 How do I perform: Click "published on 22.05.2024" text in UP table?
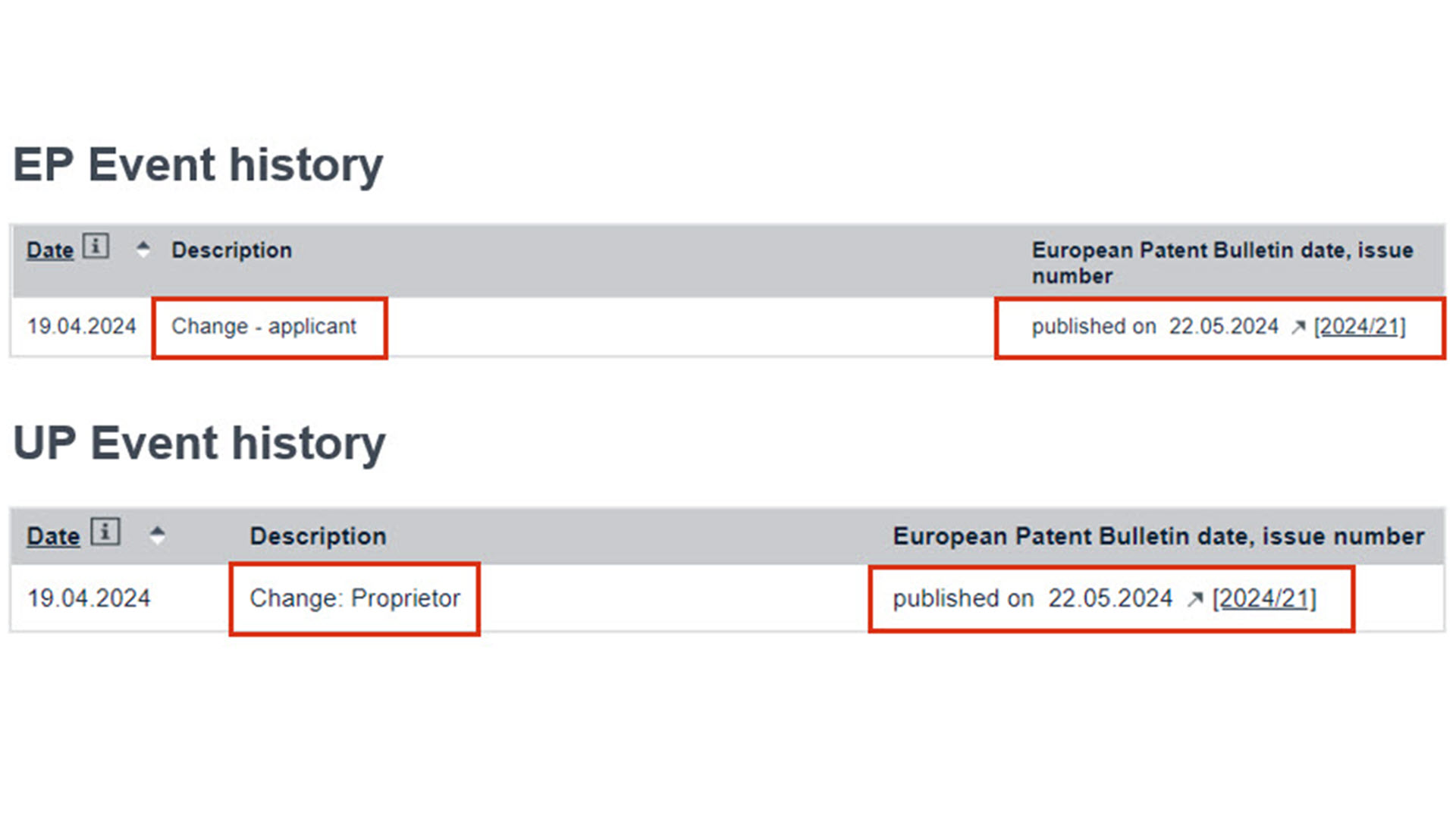1032,598
